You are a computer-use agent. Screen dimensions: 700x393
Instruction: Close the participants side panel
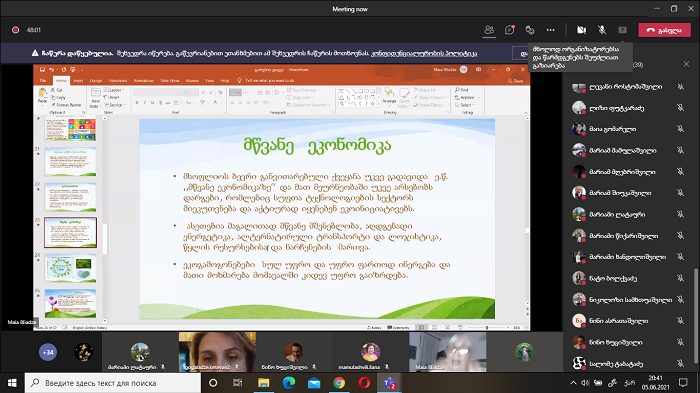(x=686, y=64)
